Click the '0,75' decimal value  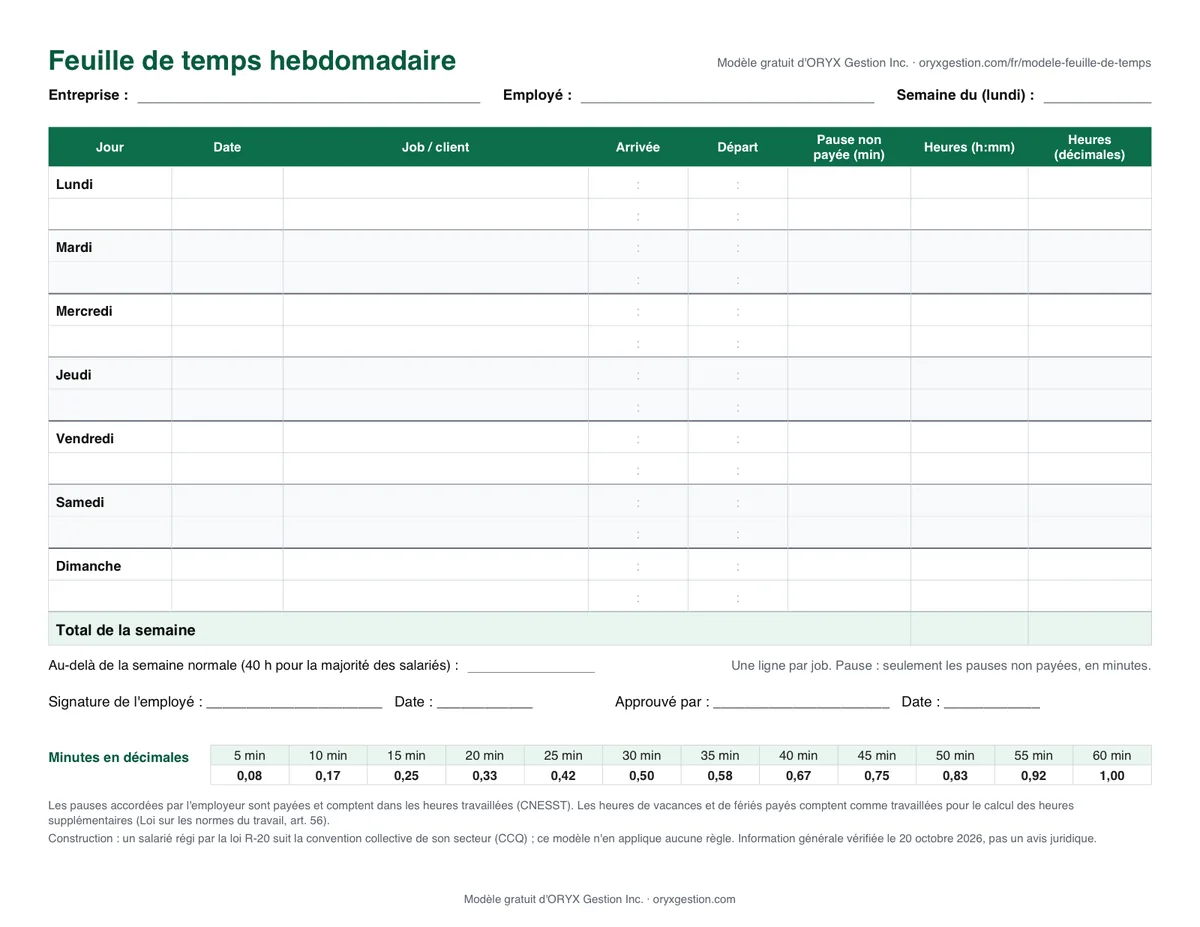coord(877,775)
